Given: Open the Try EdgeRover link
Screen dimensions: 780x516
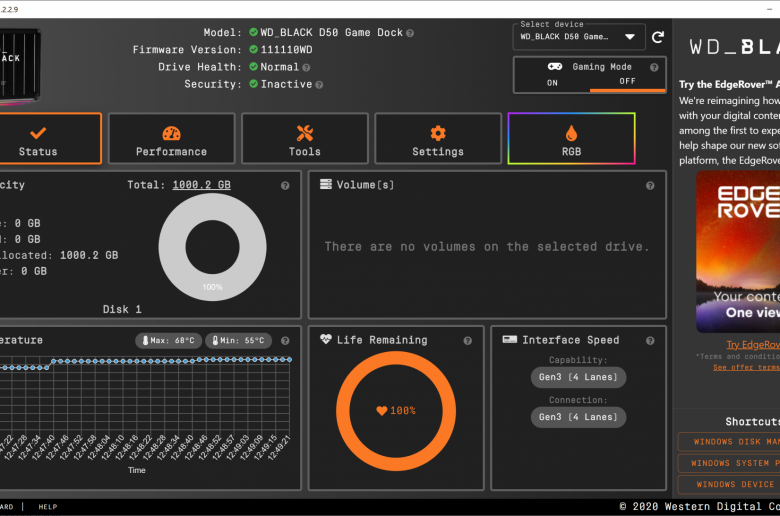Looking at the screenshot, I should pyautogui.click(x=753, y=344).
